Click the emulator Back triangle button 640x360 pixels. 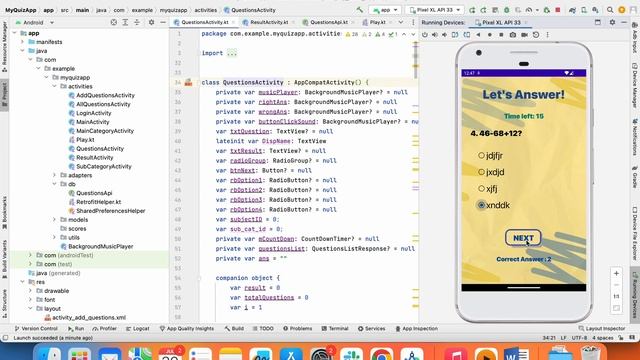478,35
